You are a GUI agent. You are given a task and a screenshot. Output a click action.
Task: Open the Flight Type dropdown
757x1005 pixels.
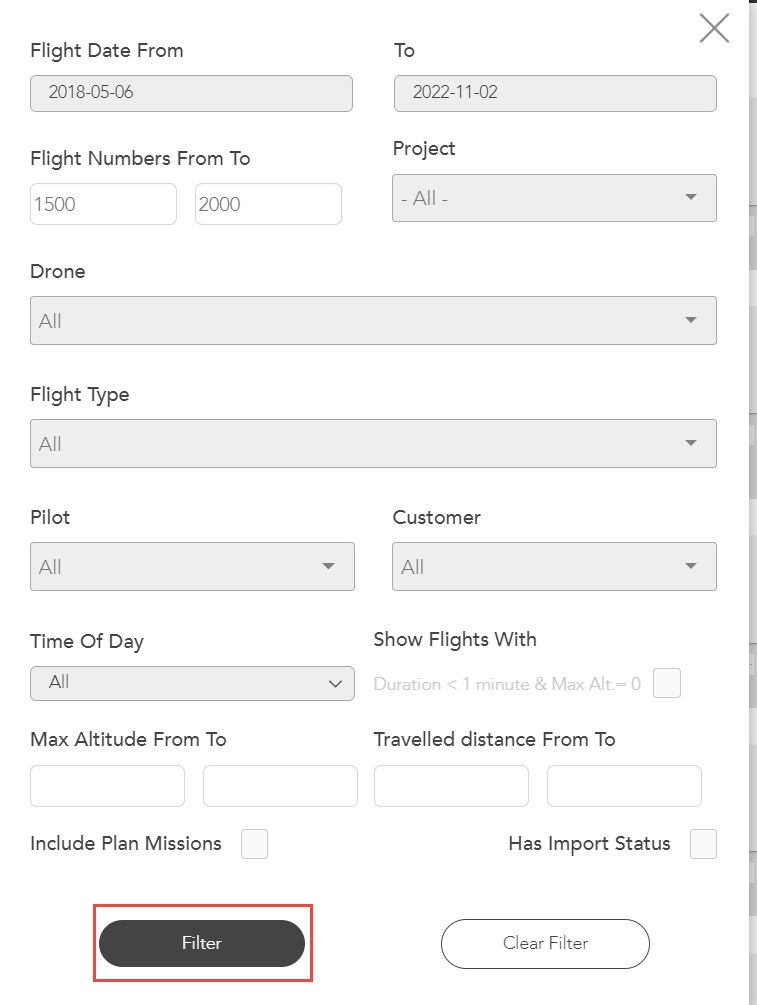[x=373, y=443]
